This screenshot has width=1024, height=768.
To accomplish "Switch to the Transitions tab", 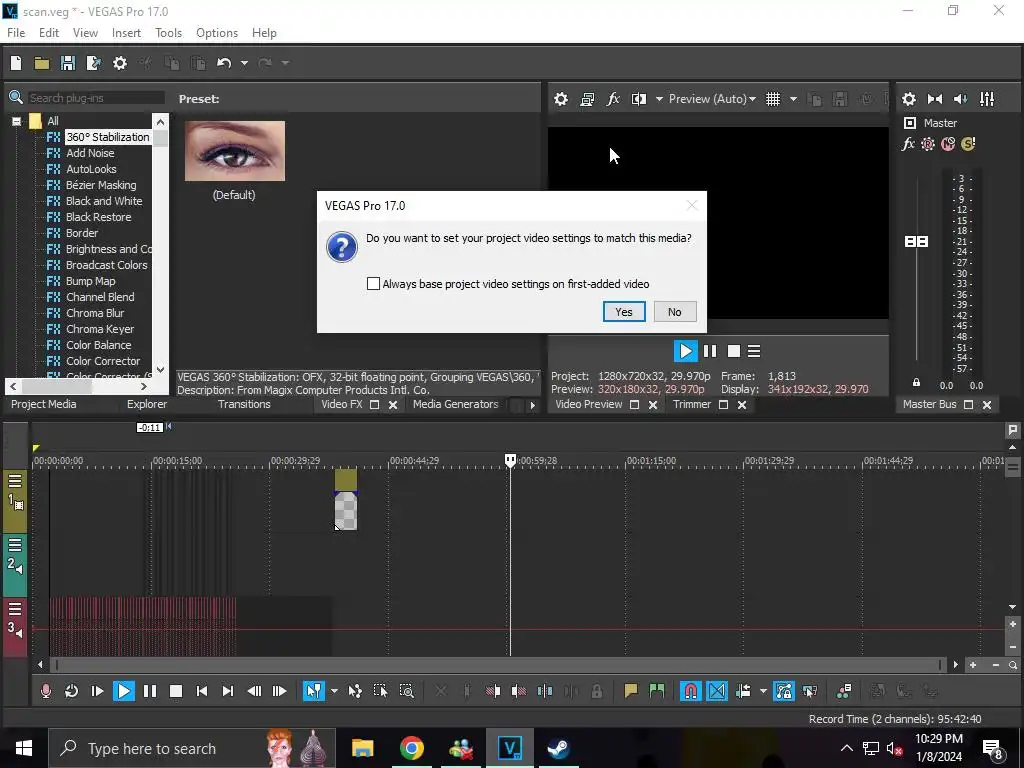I will tap(244, 404).
